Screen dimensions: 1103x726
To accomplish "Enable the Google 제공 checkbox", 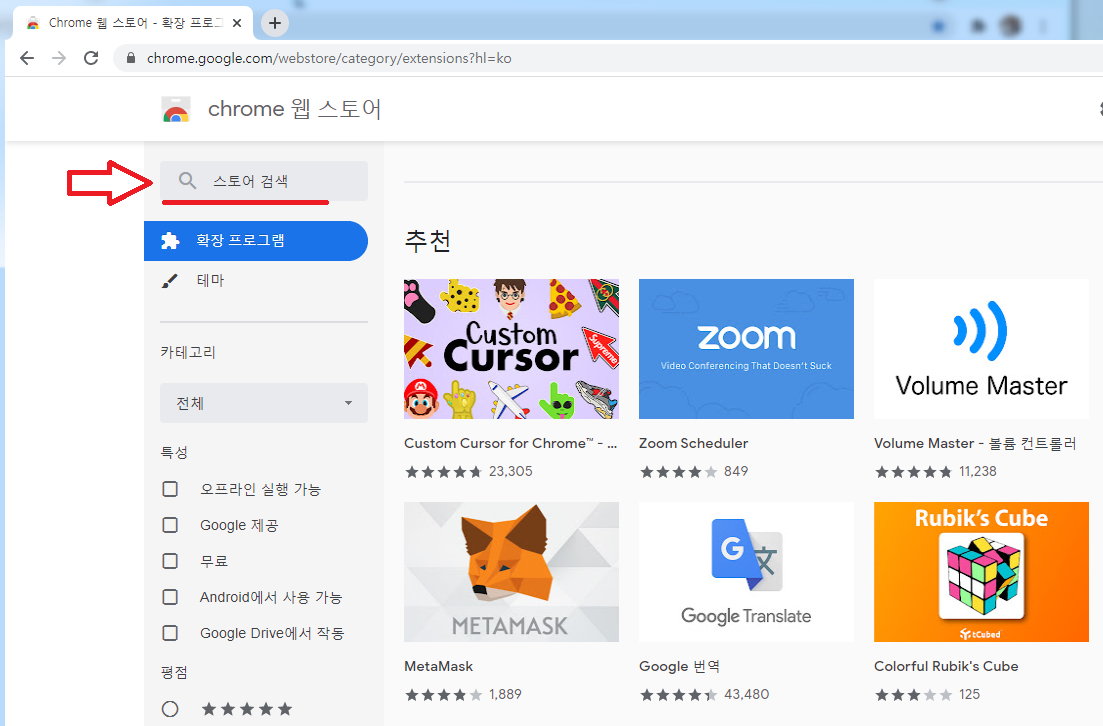I will click(170, 525).
